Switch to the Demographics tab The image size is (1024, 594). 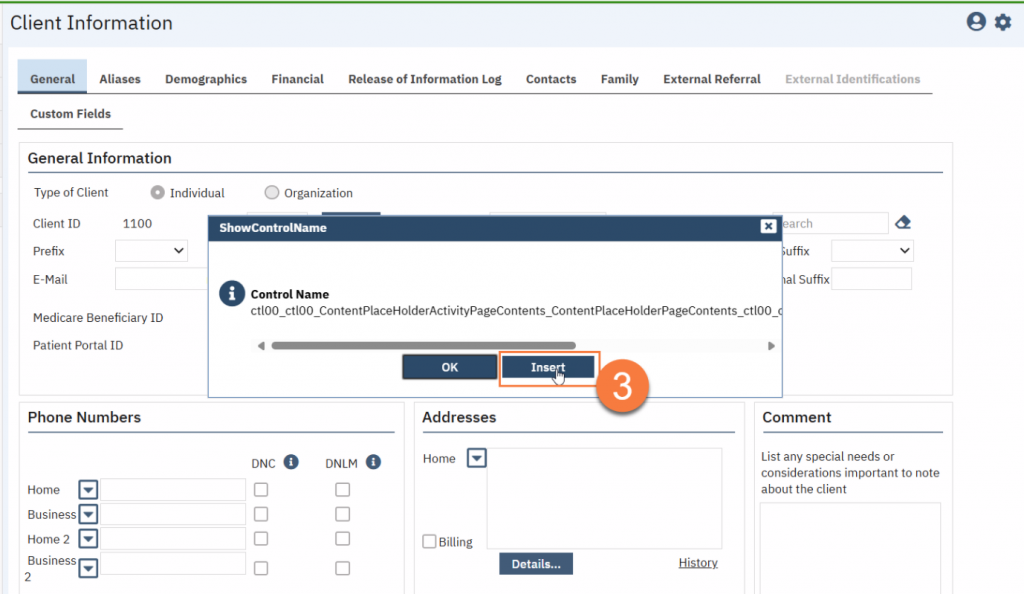click(206, 79)
